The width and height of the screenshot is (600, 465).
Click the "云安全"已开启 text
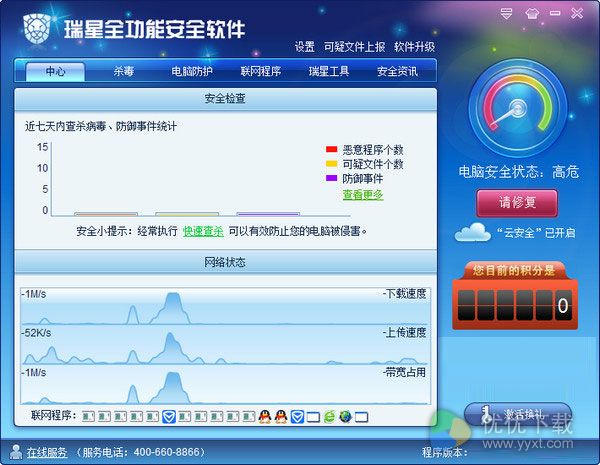click(536, 233)
